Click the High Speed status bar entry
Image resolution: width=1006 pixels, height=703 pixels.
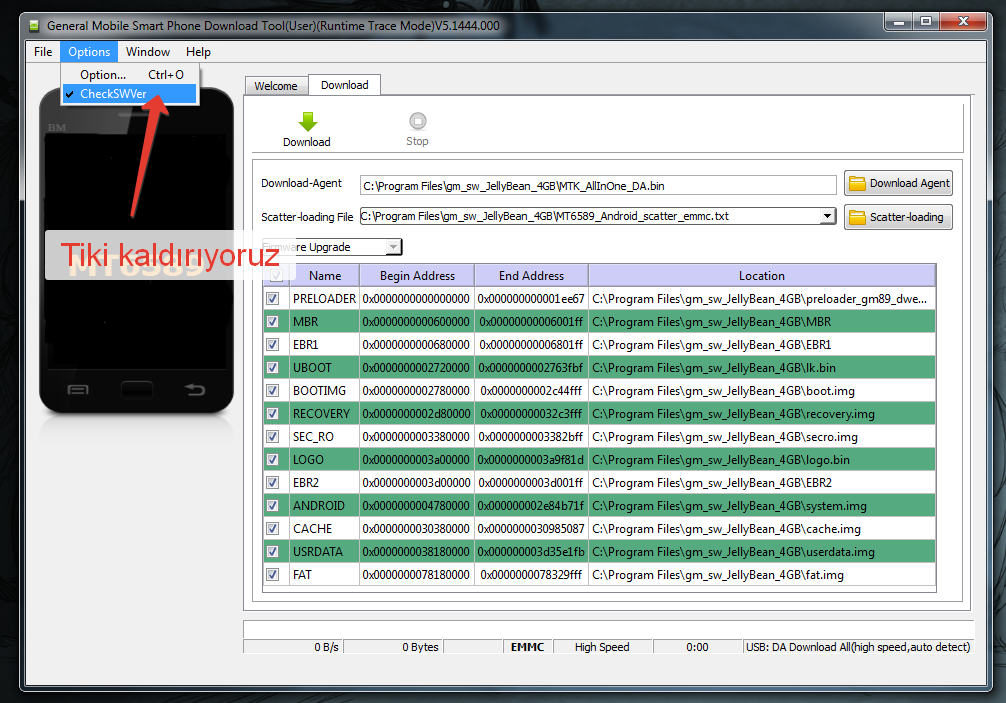point(602,647)
